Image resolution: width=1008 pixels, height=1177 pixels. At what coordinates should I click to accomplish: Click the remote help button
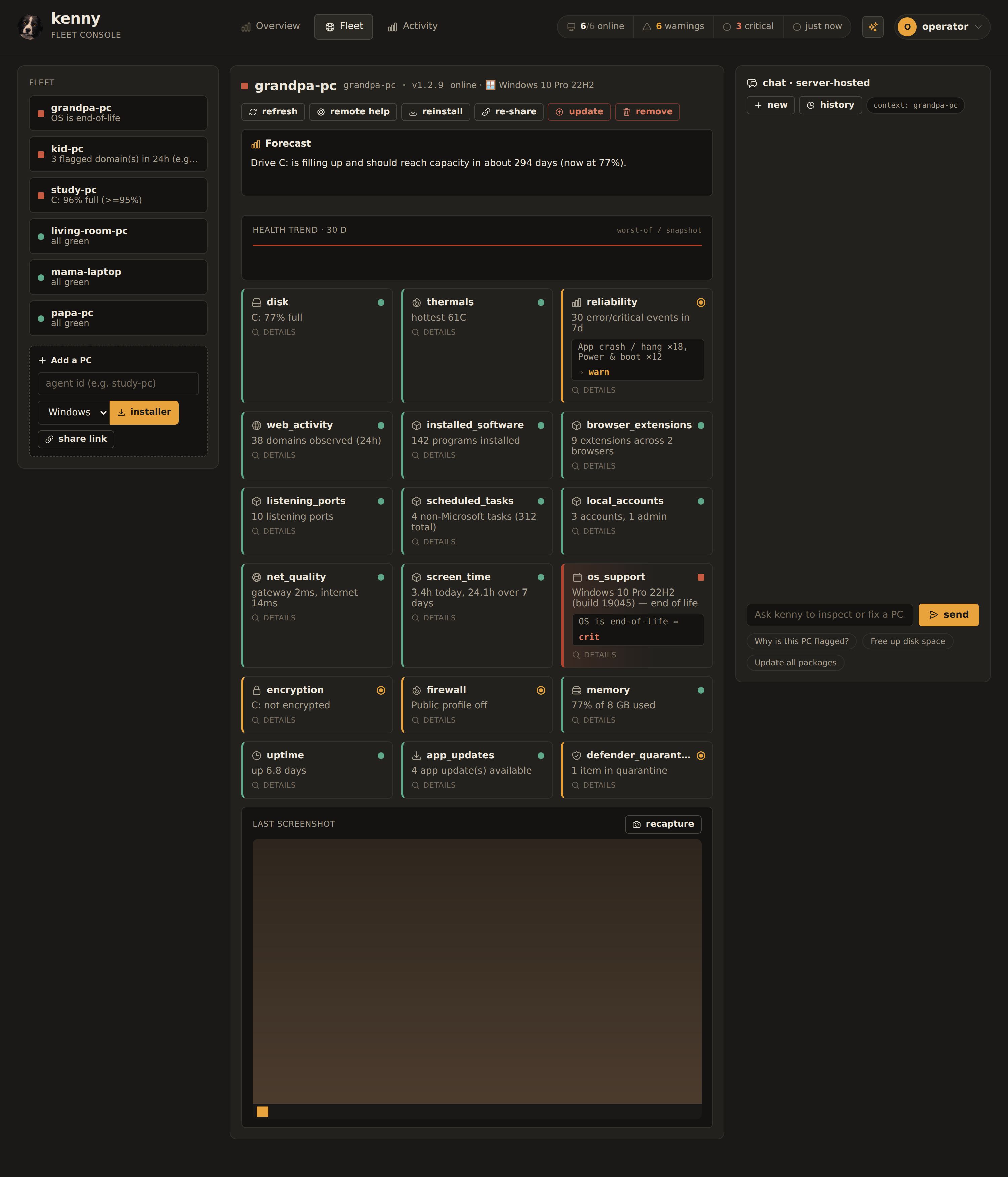(353, 112)
